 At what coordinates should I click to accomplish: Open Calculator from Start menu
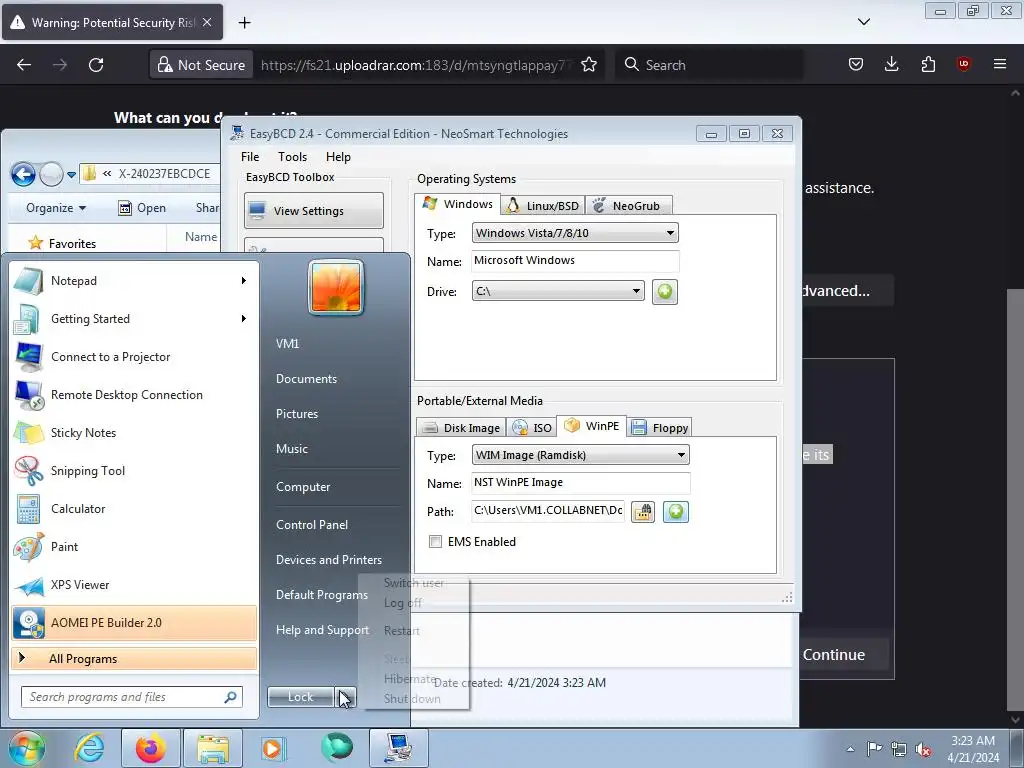coord(133,509)
